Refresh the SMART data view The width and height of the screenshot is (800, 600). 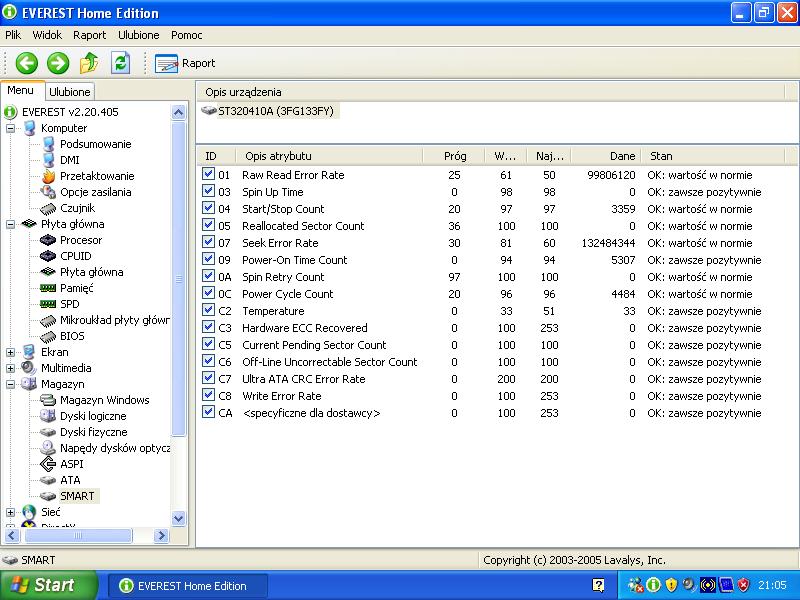(x=120, y=63)
